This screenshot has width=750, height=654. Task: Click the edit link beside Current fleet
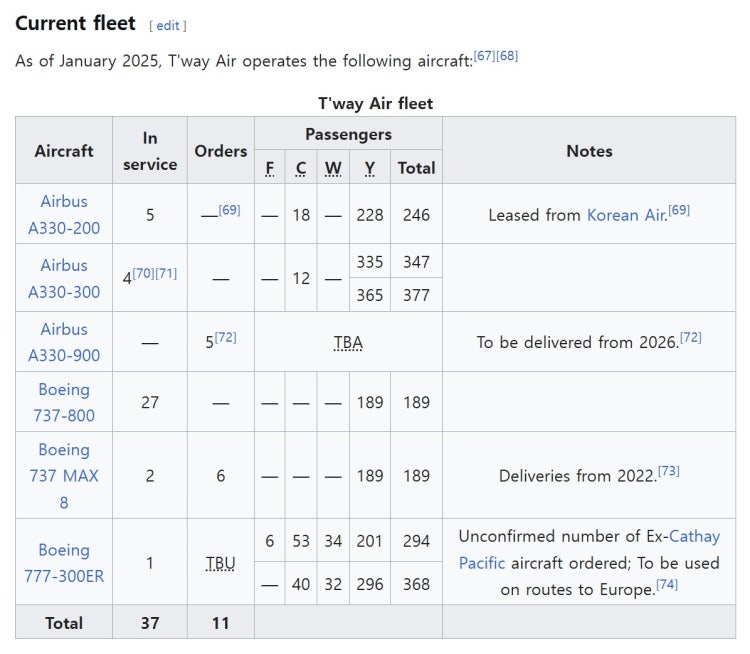coord(168,25)
